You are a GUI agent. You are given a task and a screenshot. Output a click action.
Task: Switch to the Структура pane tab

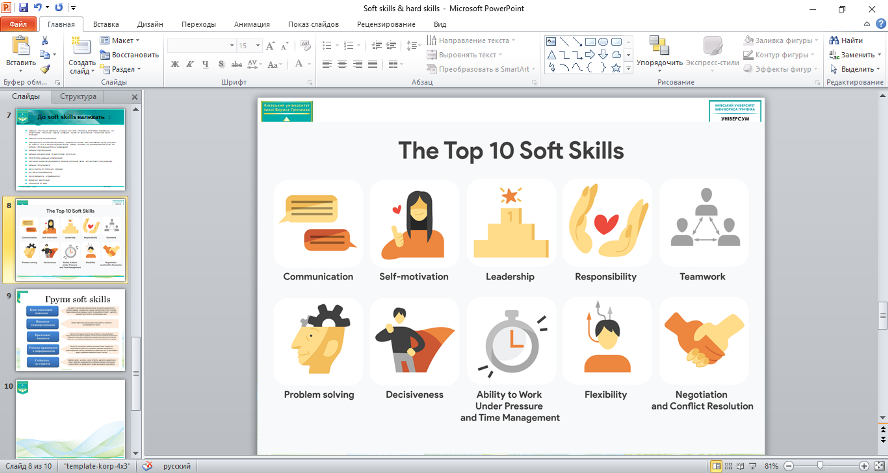click(77, 97)
